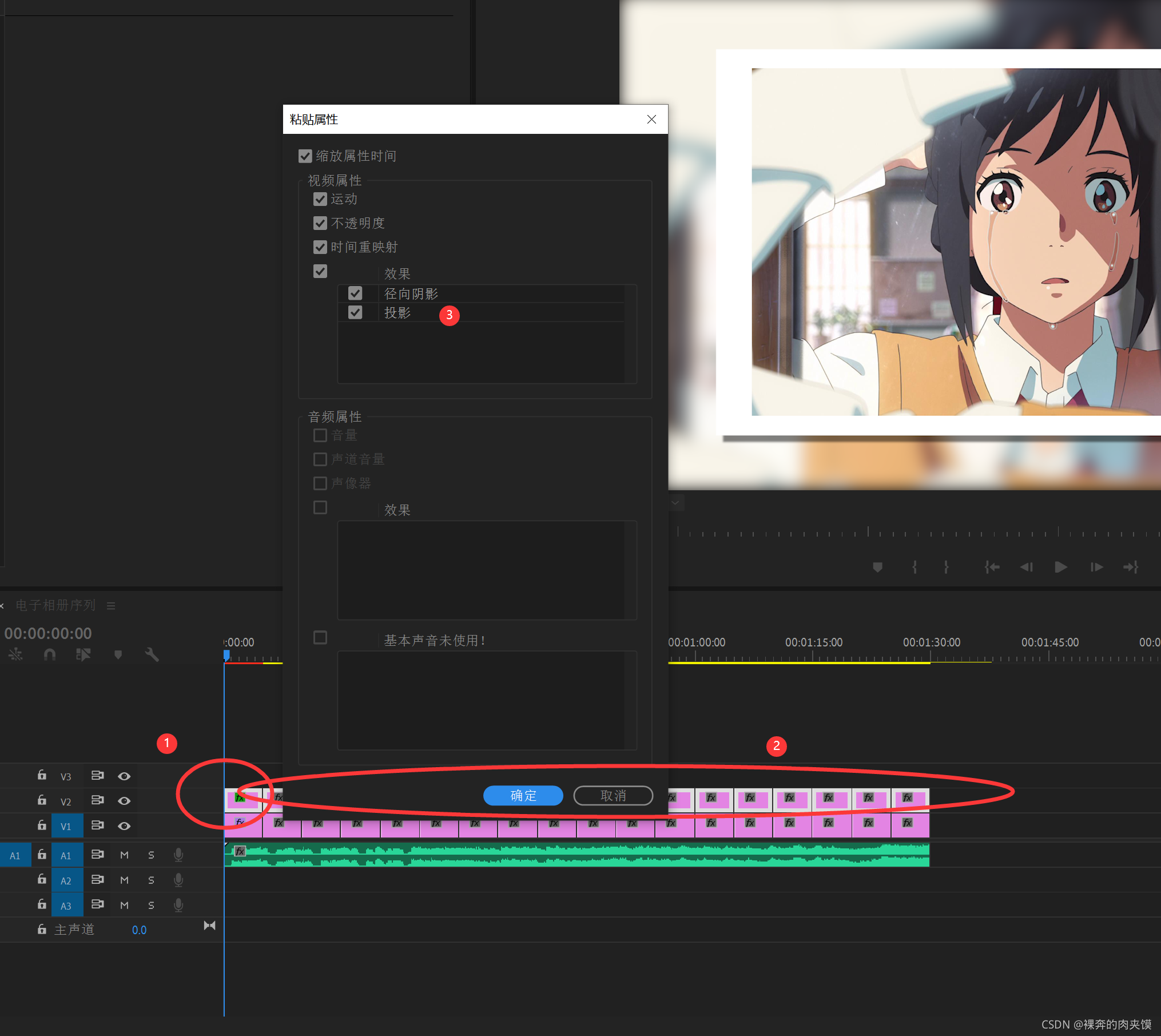This screenshot has width=1161, height=1036.
Task: Toggle A3 track lock
Action: pyautogui.click(x=42, y=904)
